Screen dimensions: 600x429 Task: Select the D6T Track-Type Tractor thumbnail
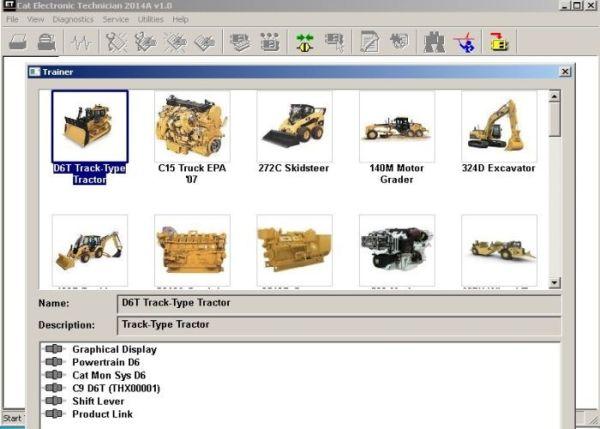point(90,126)
